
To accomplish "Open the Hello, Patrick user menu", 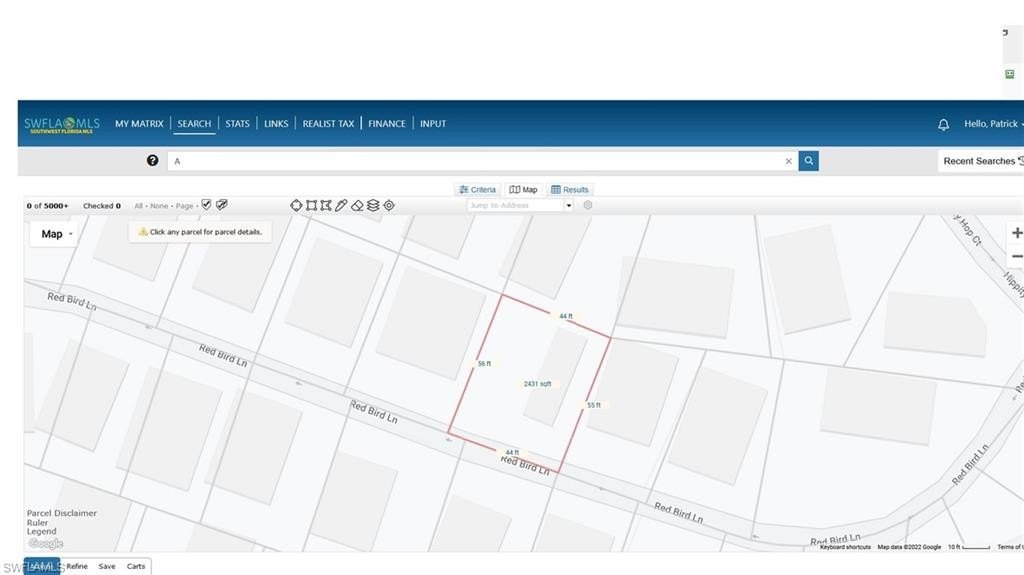I will tap(992, 124).
